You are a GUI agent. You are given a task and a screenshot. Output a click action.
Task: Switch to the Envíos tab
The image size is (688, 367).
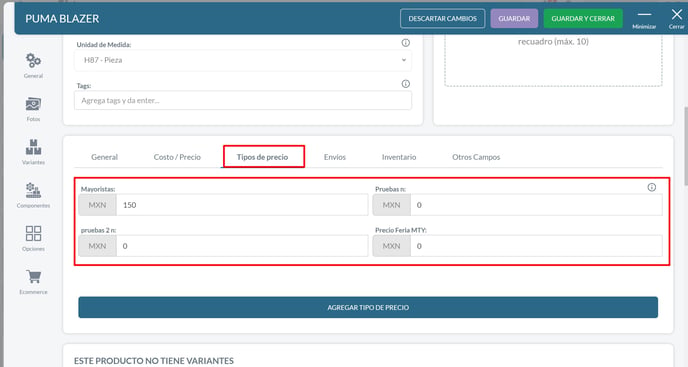335,157
